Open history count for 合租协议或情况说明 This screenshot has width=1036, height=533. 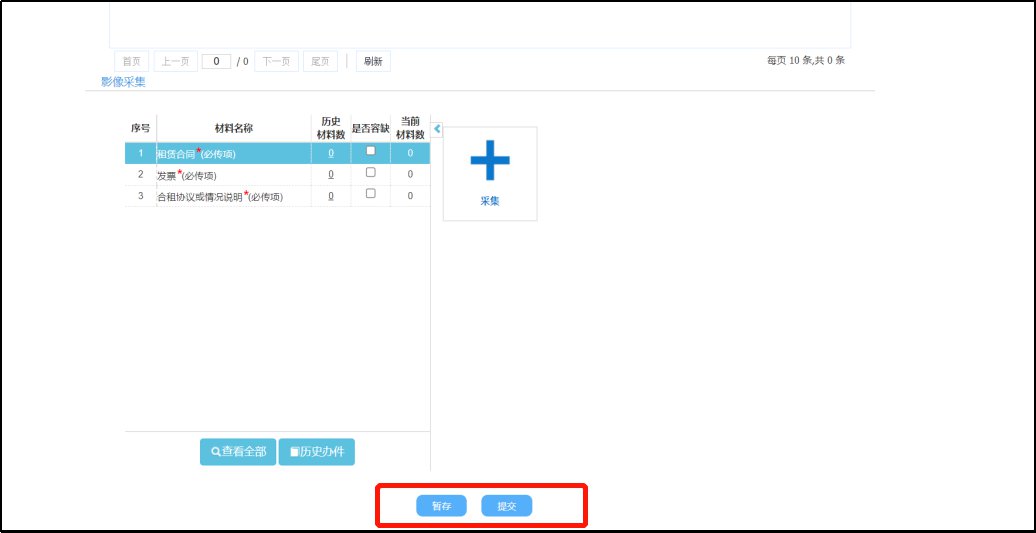coord(331,197)
